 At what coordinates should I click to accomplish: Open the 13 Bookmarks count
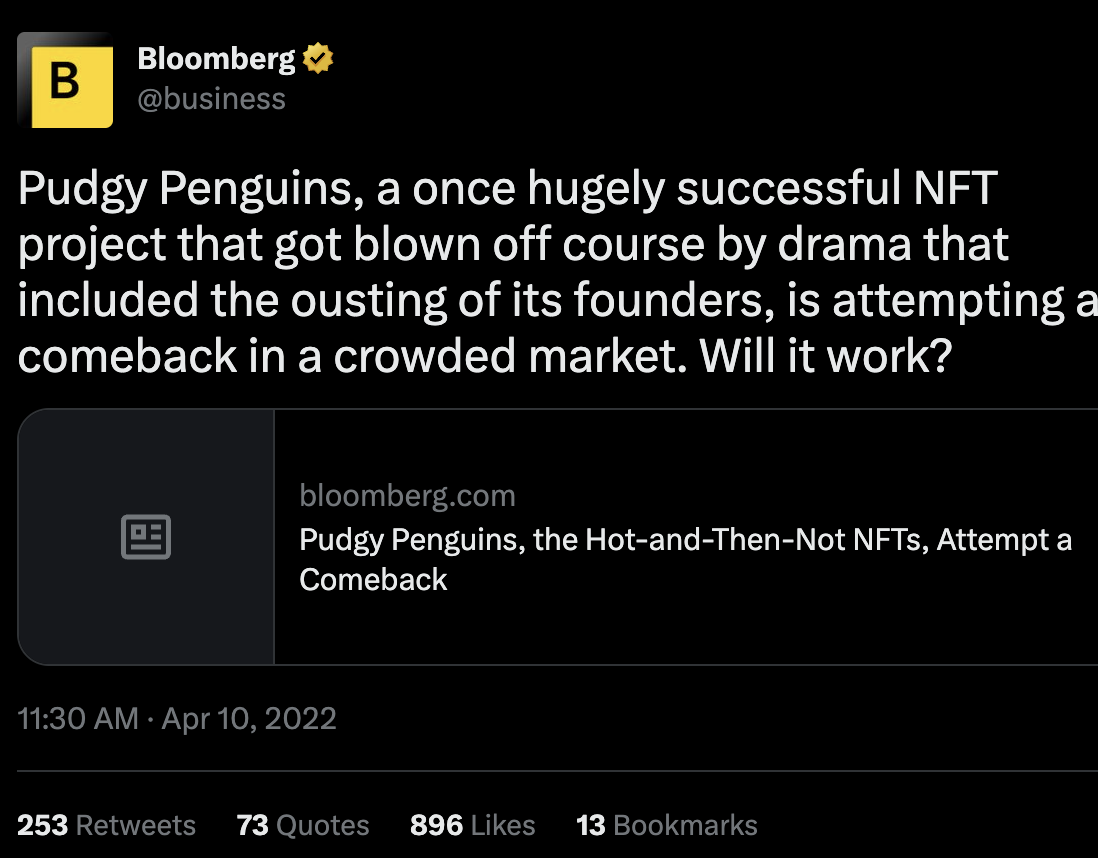point(666,825)
